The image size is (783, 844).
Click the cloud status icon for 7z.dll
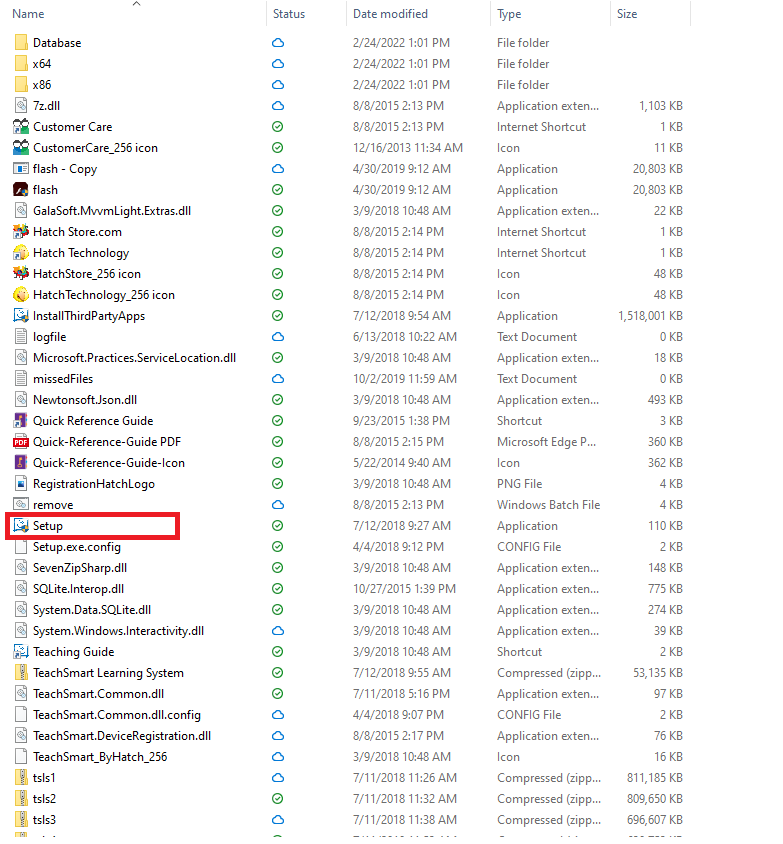pyautogui.click(x=278, y=106)
